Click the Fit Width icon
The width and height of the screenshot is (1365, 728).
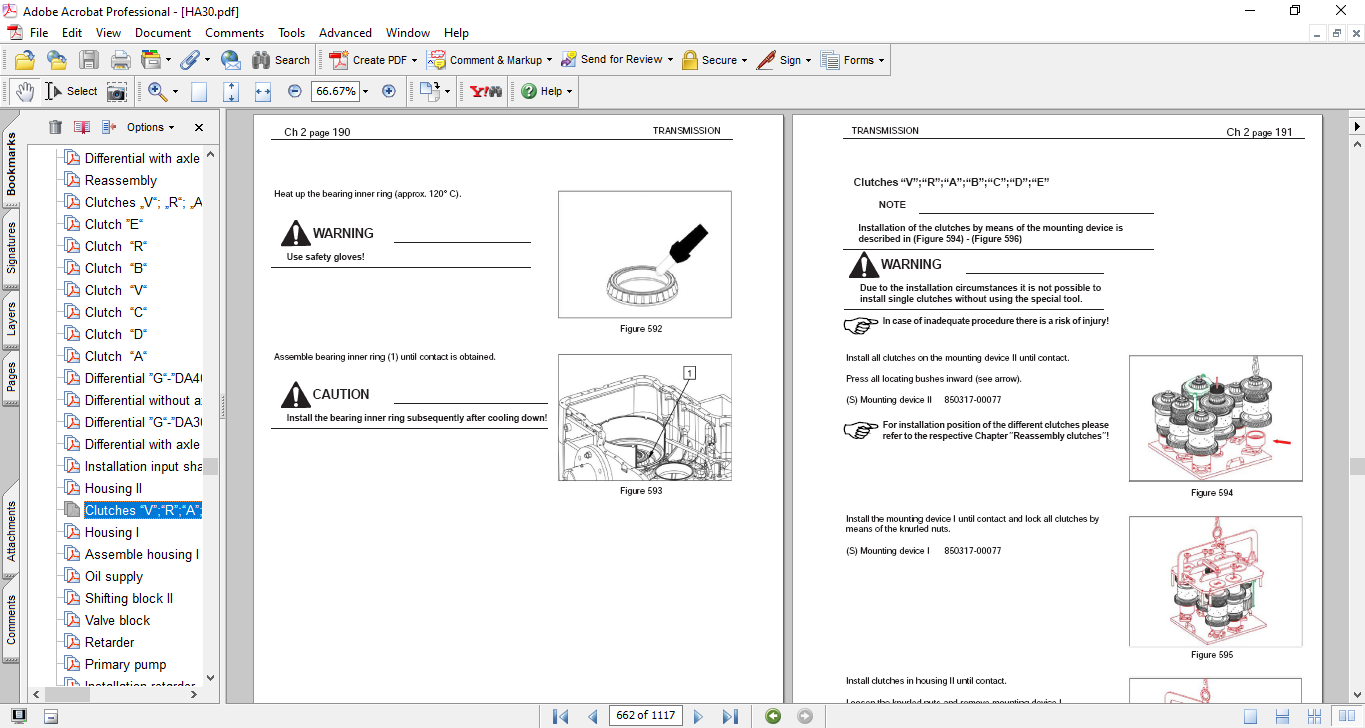[x=263, y=91]
